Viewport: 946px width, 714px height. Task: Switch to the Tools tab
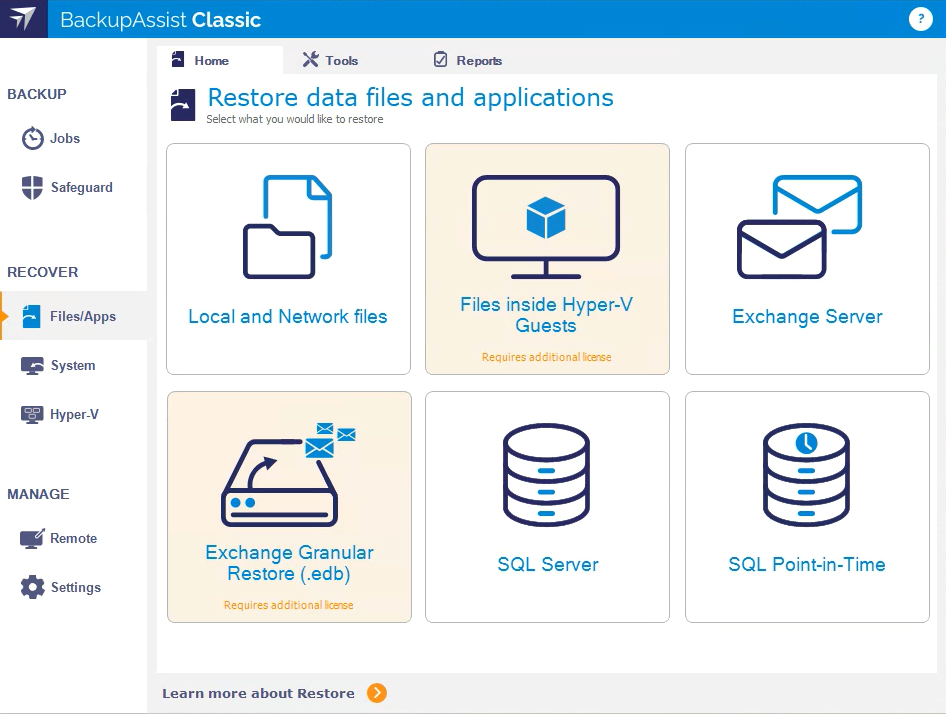click(331, 60)
